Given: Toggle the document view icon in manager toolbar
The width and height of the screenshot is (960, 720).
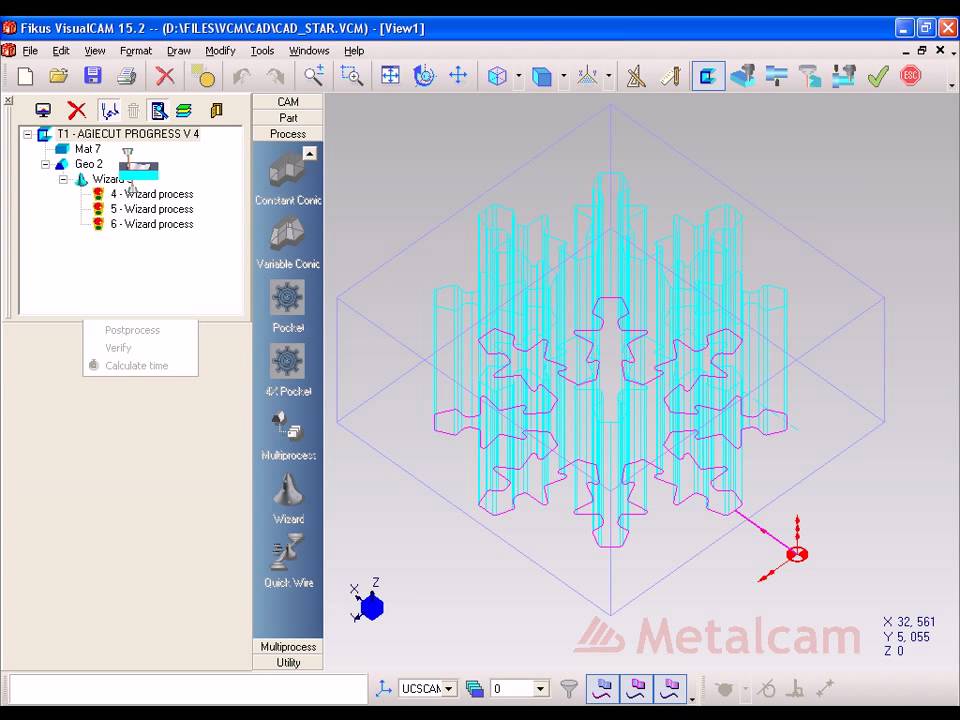Looking at the screenshot, I should 159,110.
